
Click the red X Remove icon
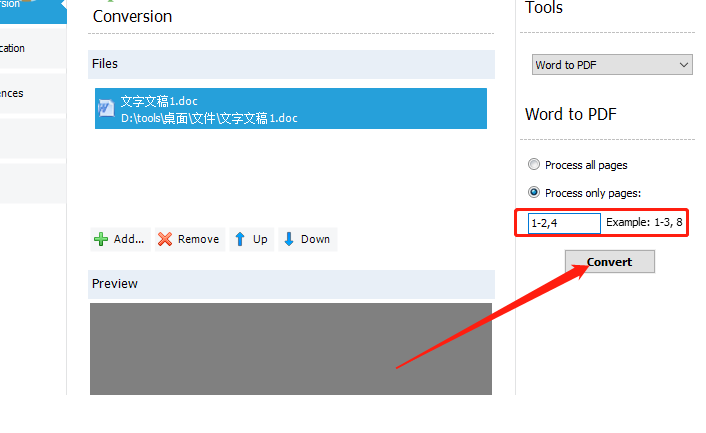click(x=165, y=239)
